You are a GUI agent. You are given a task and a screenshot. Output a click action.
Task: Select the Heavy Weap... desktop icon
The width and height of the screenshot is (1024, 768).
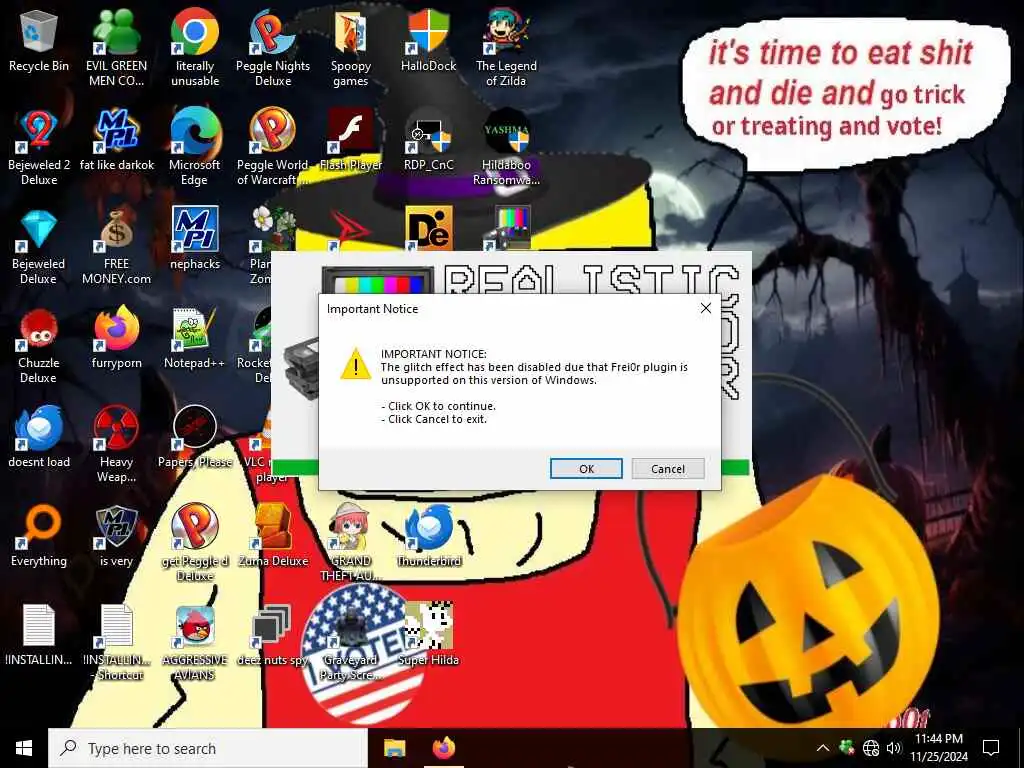pos(116,446)
